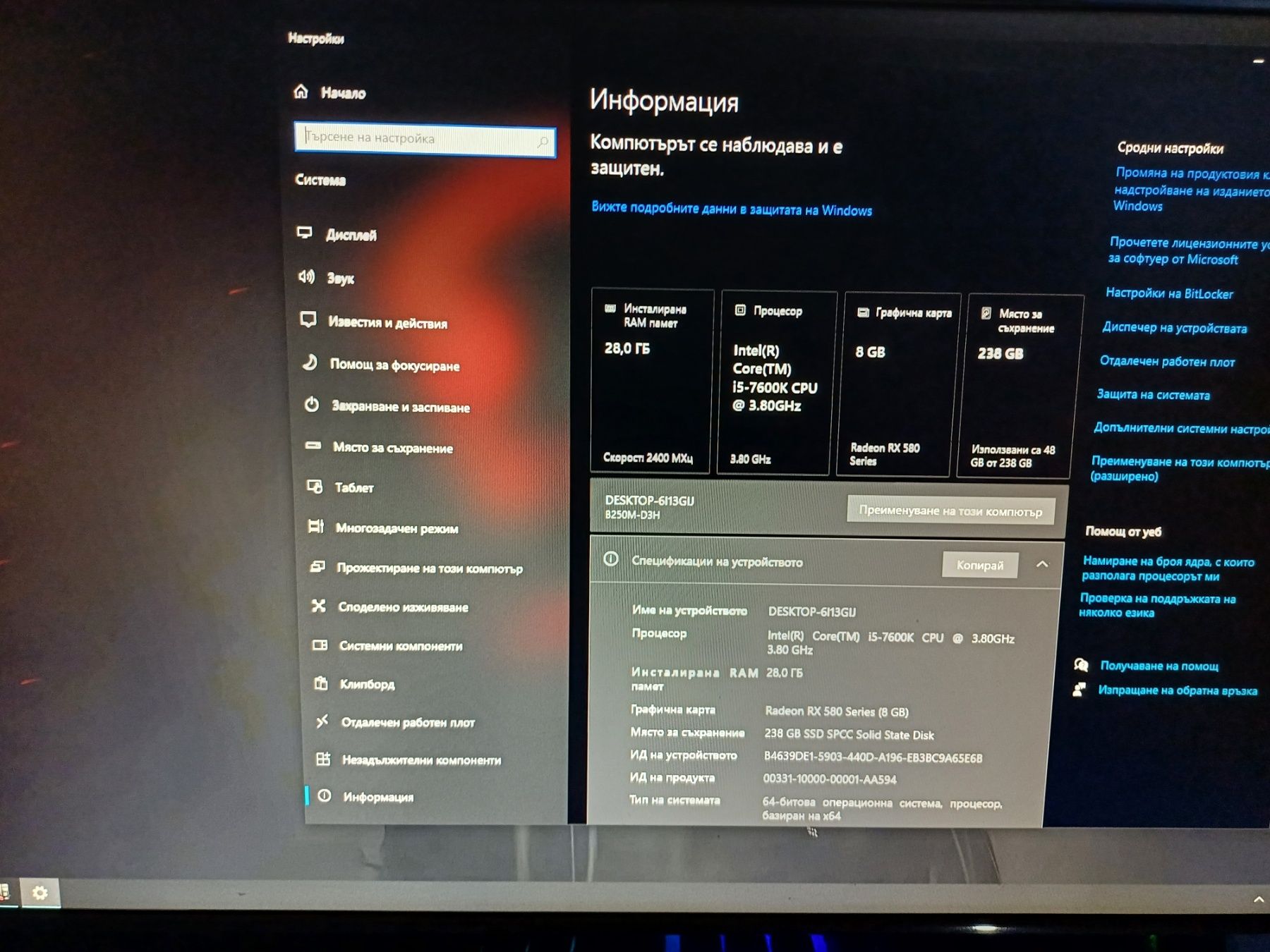The height and width of the screenshot is (952, 1270).
Task: Click Преименуване на този компютър button
Action: [x=950, y=511]
